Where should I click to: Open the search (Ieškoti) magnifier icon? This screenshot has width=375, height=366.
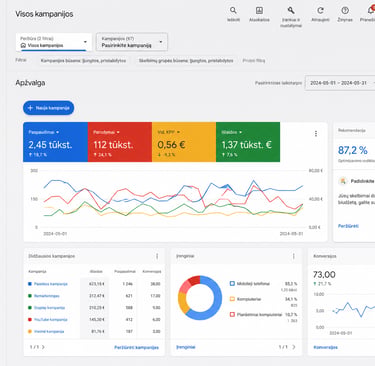tap(233, 10)
